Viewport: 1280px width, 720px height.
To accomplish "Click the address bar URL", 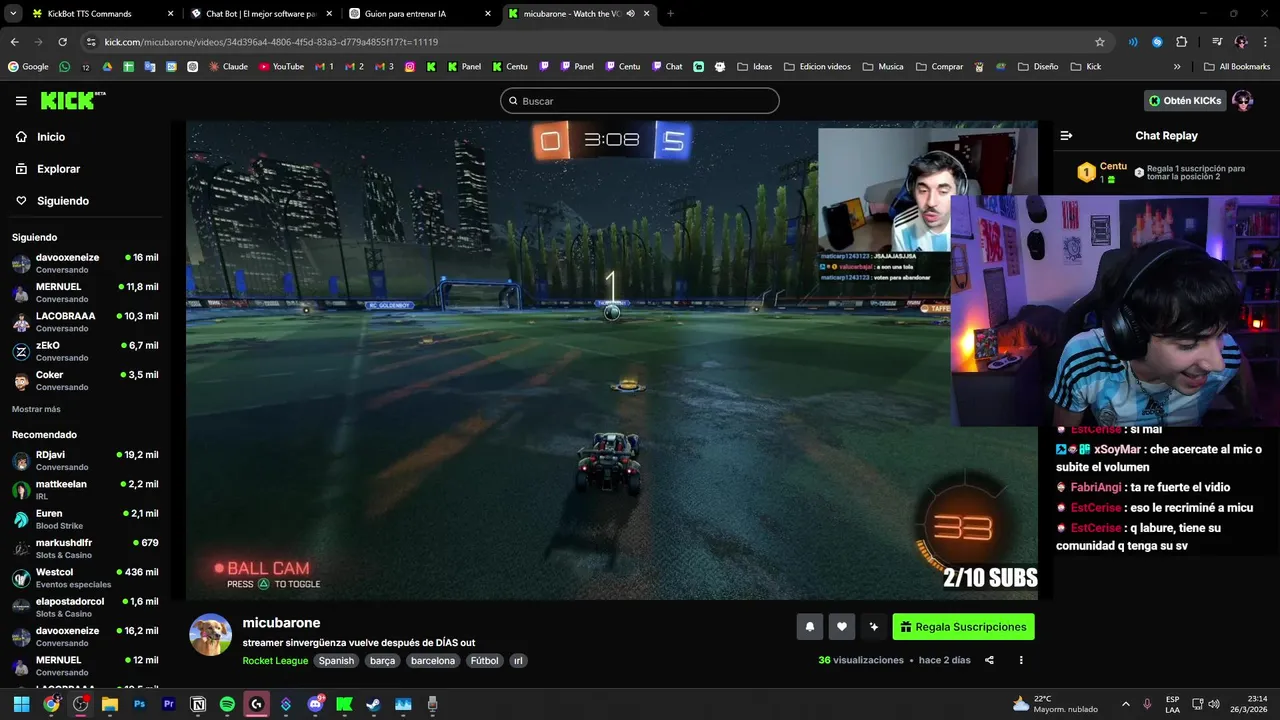I will click(271, 42).
